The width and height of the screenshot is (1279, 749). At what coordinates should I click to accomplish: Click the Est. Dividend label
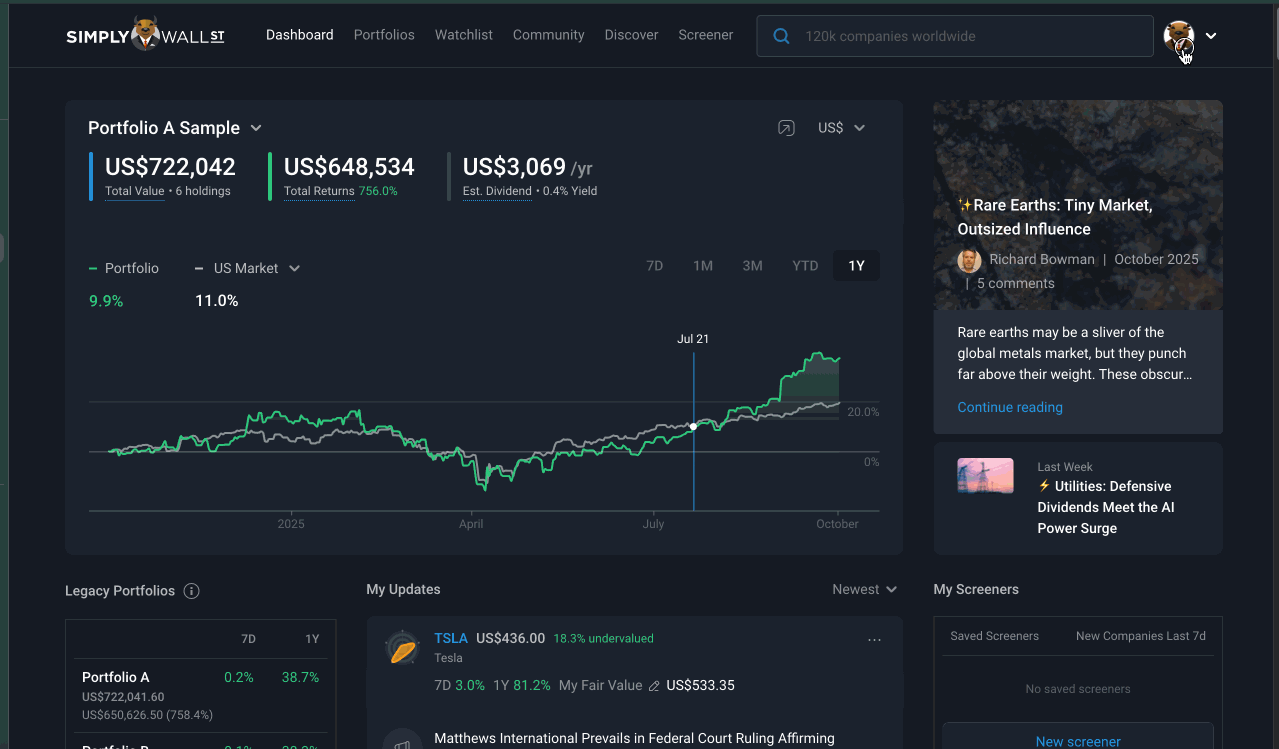pos(497,191)
